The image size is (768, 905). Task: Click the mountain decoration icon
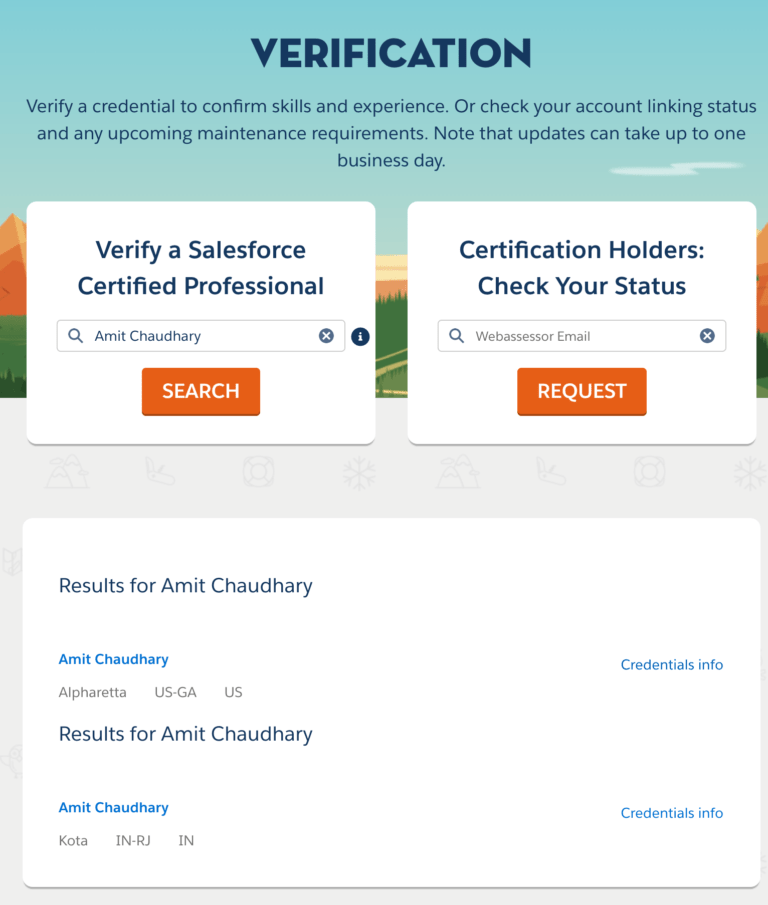[67, 472]
